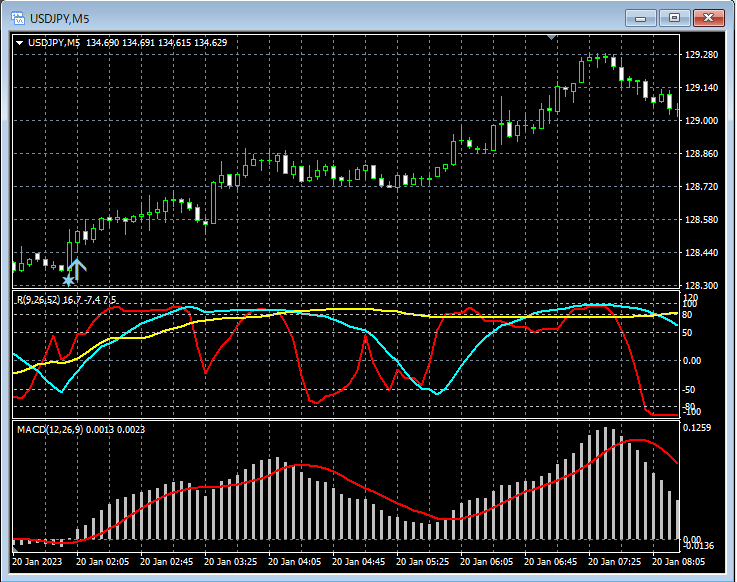Click the 128.440 price axis label
Screen dimensions: 737x582
pyautogui.click(x=701, y=253)
